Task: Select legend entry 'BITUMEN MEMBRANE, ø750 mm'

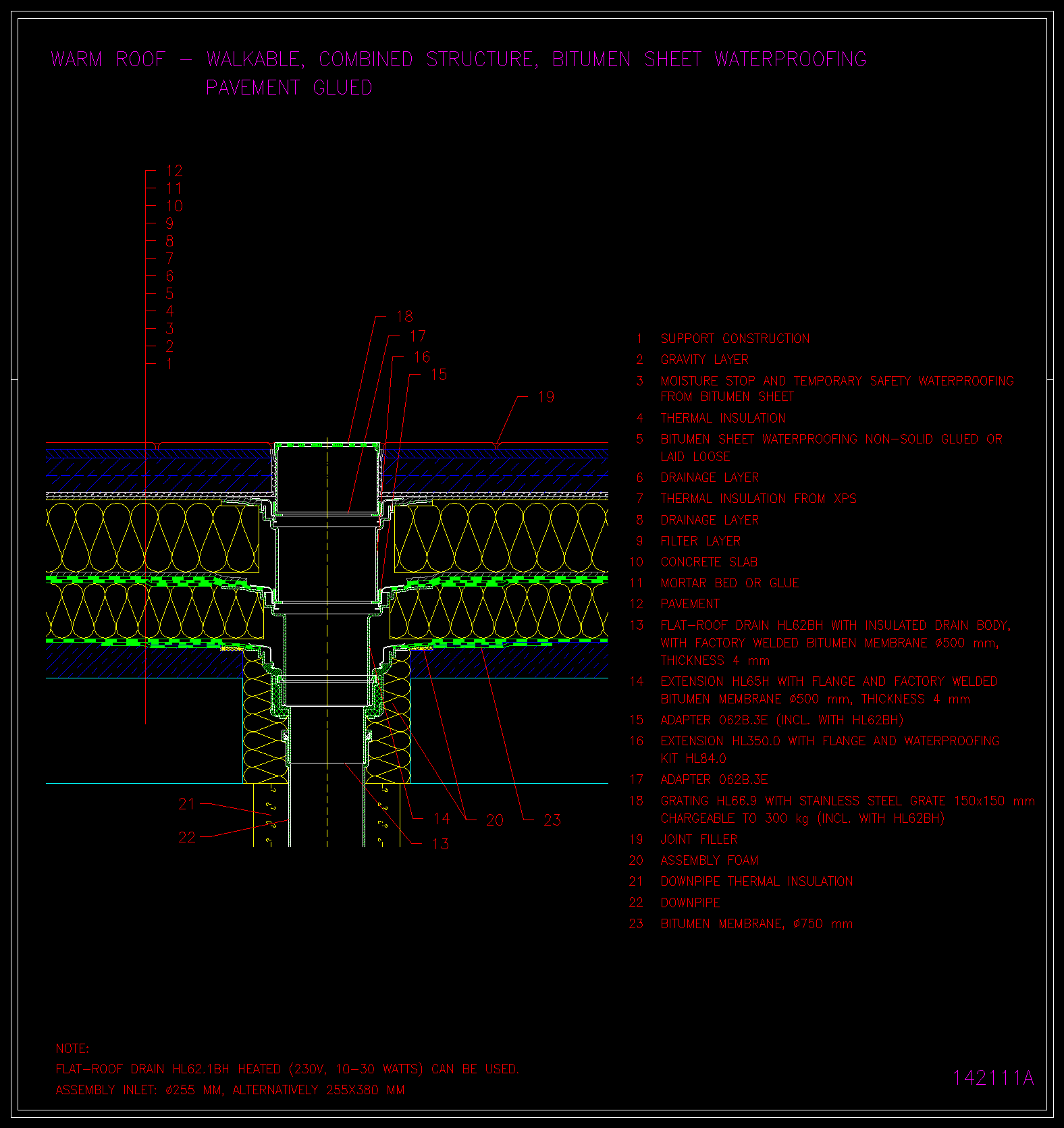Action: coord(756,924)
